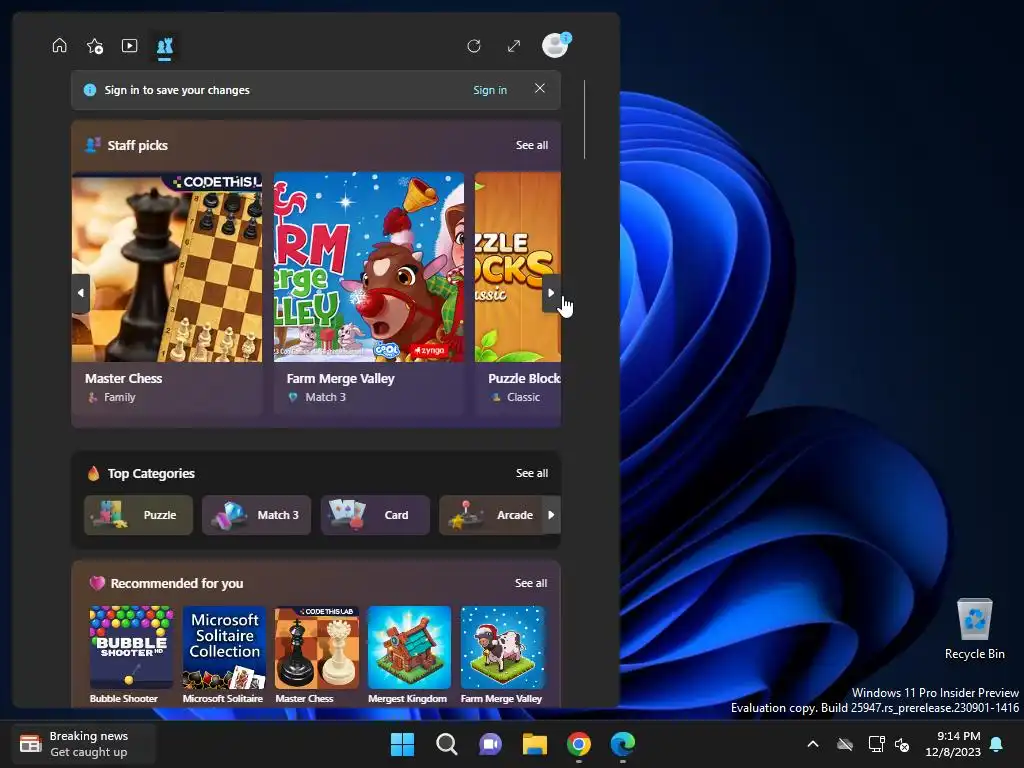The image size is (1024, 768).
Task: Click the Top Categories flame icon
Action: [x=93, y=473]
